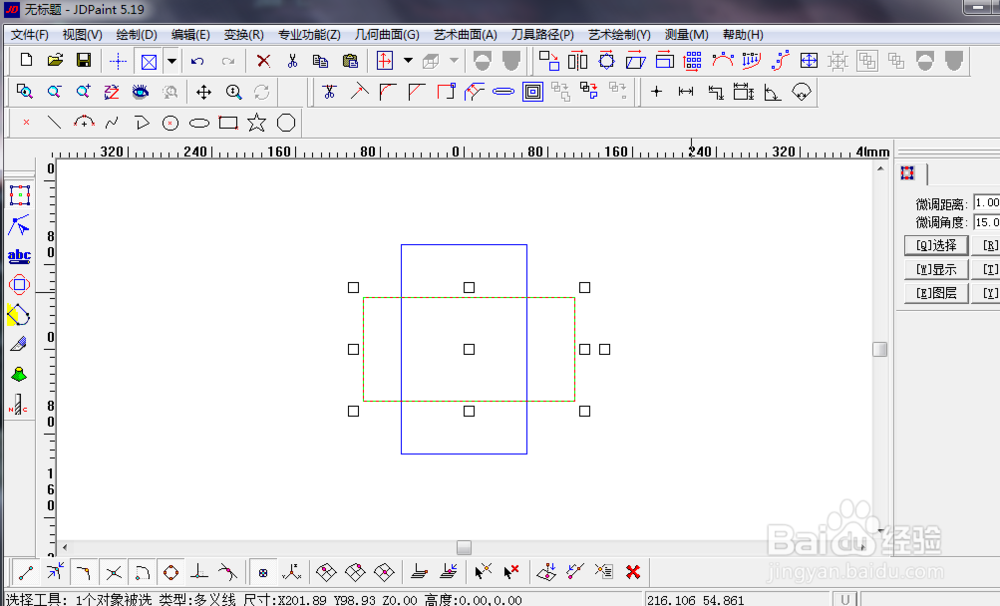
Task: Open the 文件(F) menu
Action: point(29,34)
